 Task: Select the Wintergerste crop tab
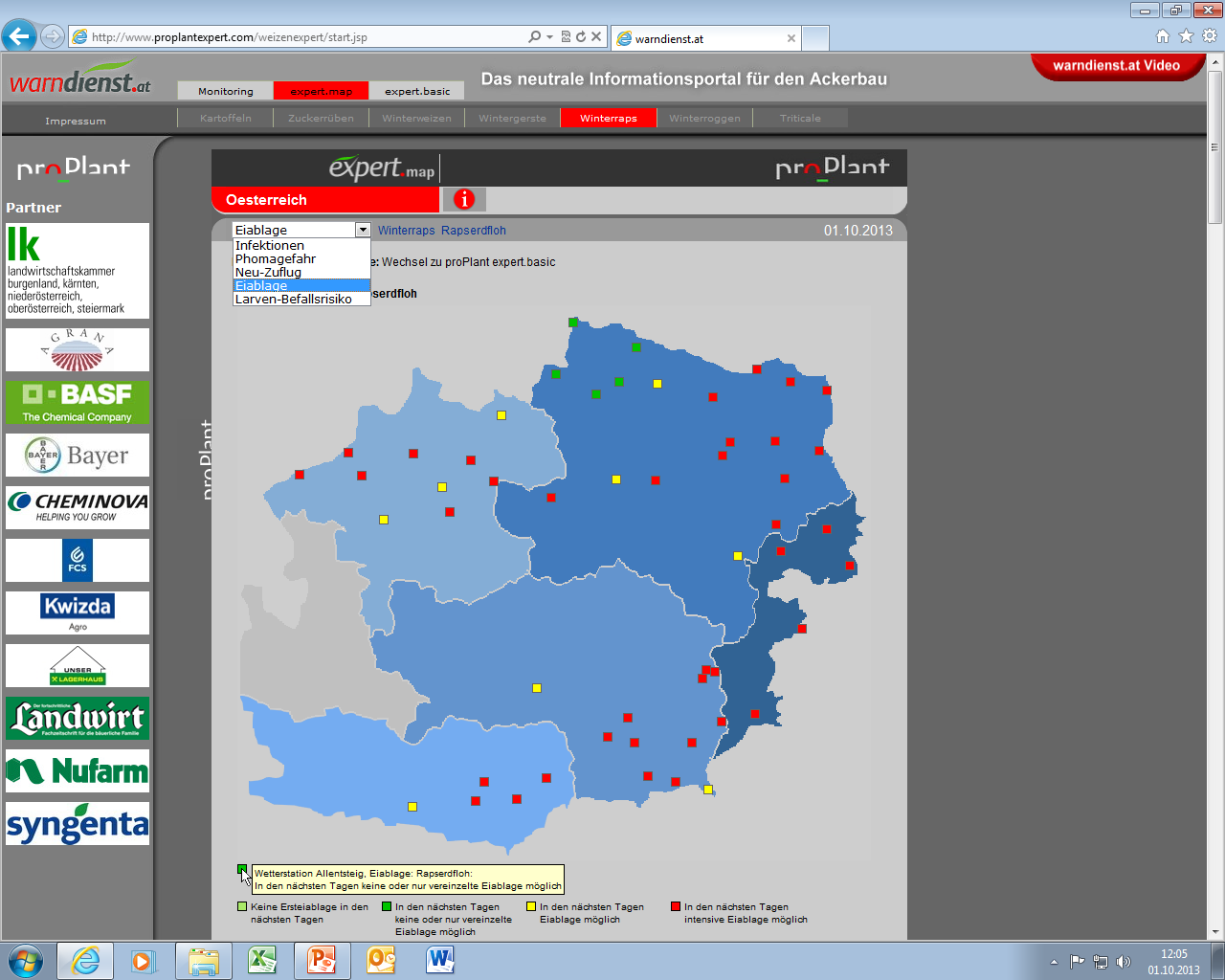coord(513,118)
